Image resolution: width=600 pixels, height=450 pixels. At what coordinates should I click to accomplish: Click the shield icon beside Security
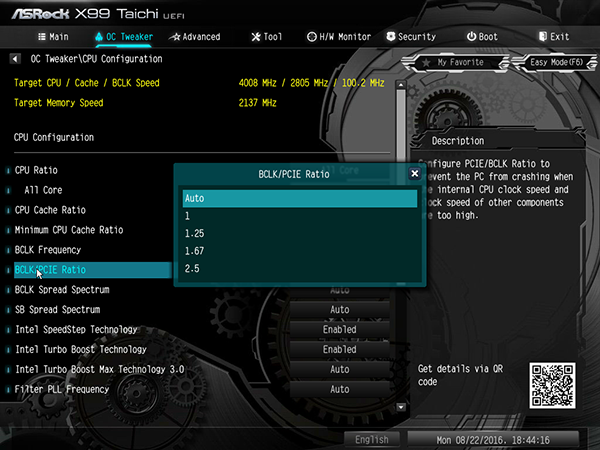coord(391,36)
